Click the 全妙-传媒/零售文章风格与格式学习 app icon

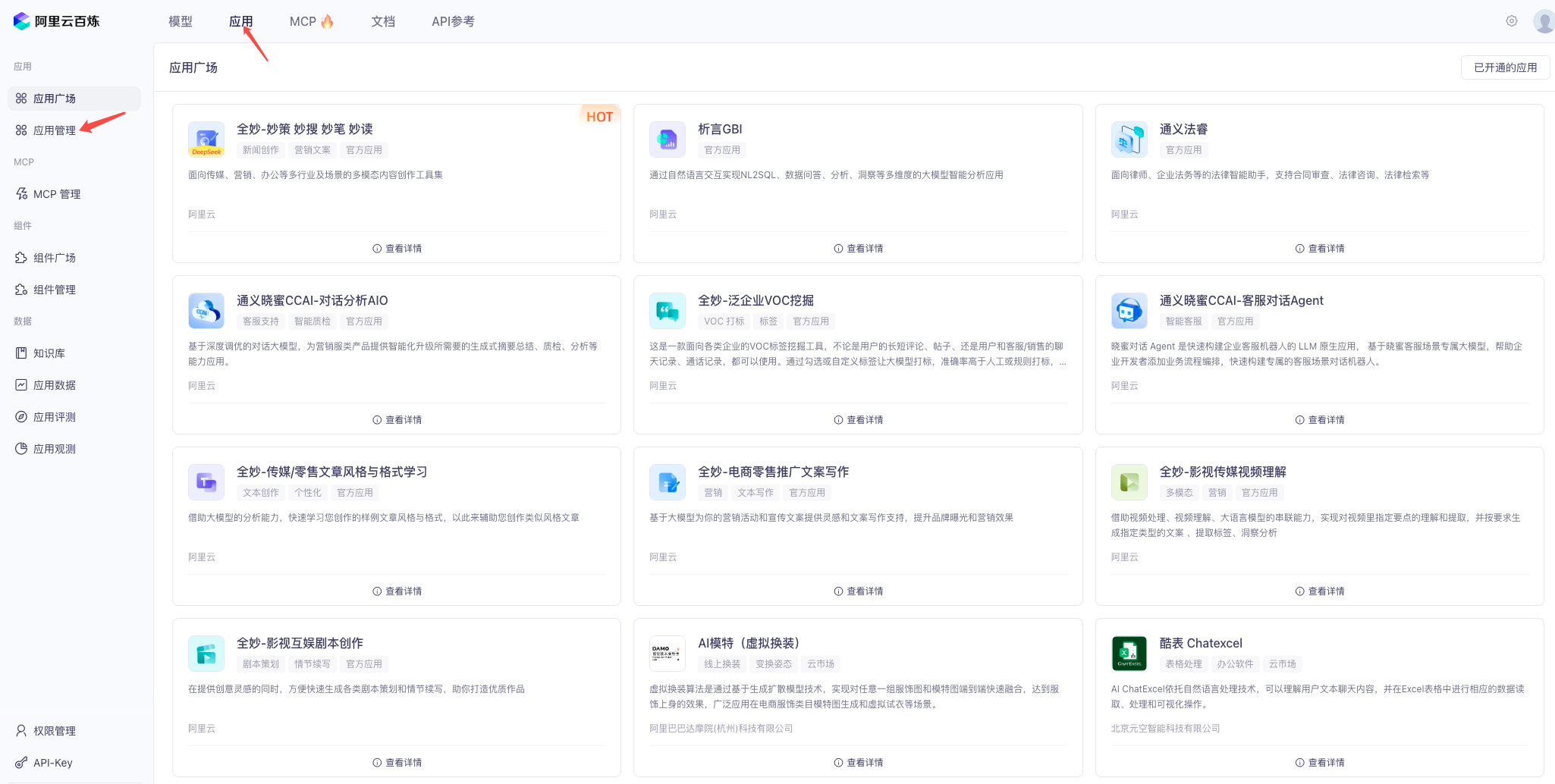point(206,482)
